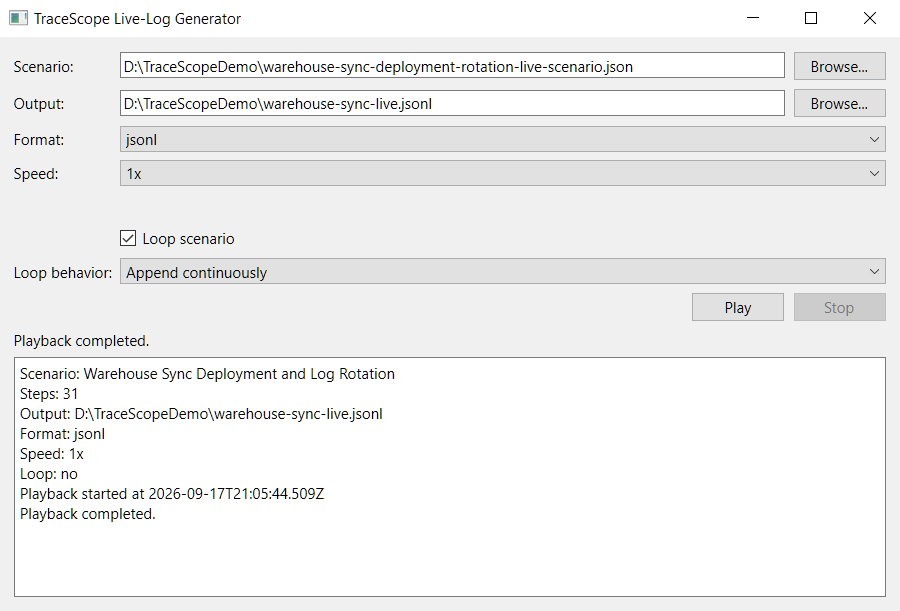Start playback with the Play button
Screen dimensions: 900x611
pyautogui.click(x=738, y=307)
